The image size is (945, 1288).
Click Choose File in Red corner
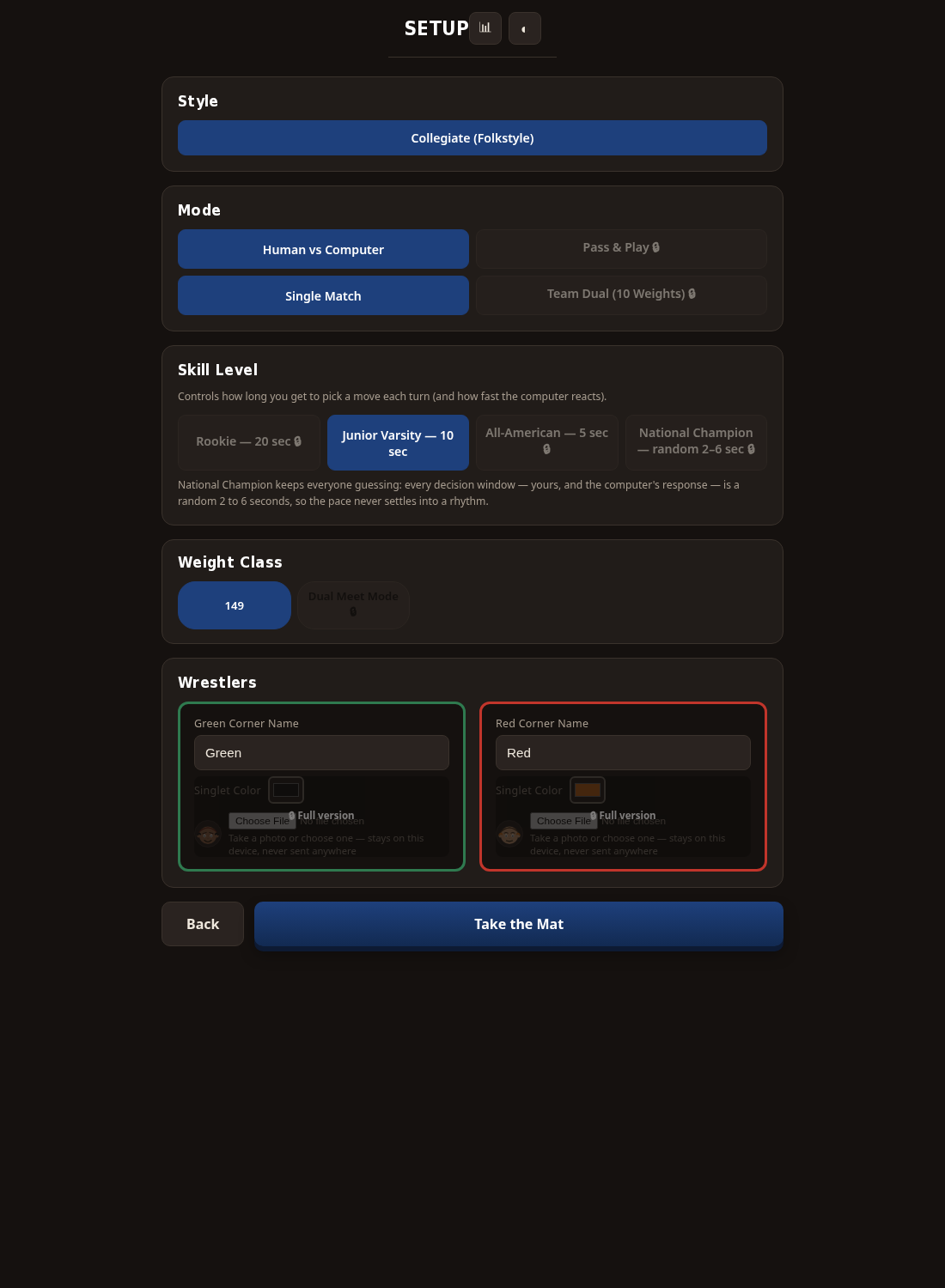(x=564, y=821)
